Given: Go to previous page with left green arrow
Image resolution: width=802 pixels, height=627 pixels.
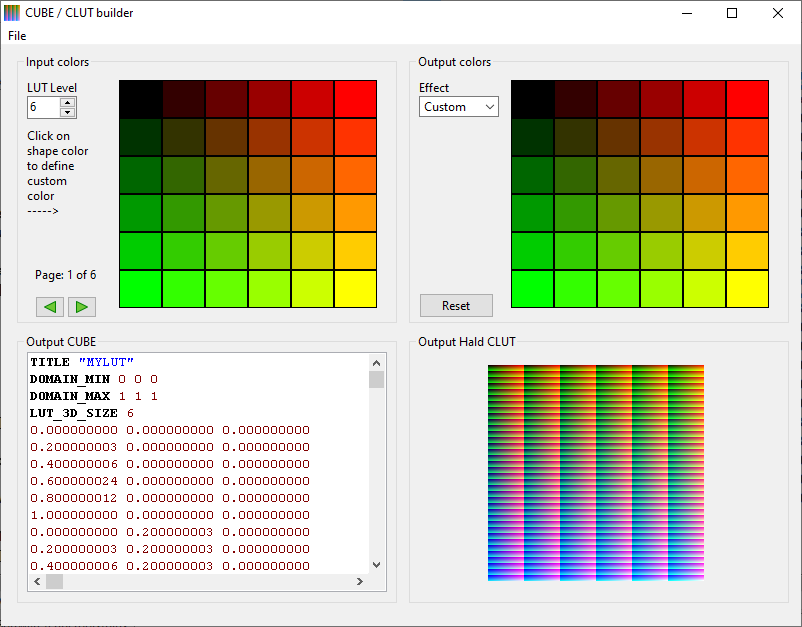Looking at the screenshot, I should [50, 307].
